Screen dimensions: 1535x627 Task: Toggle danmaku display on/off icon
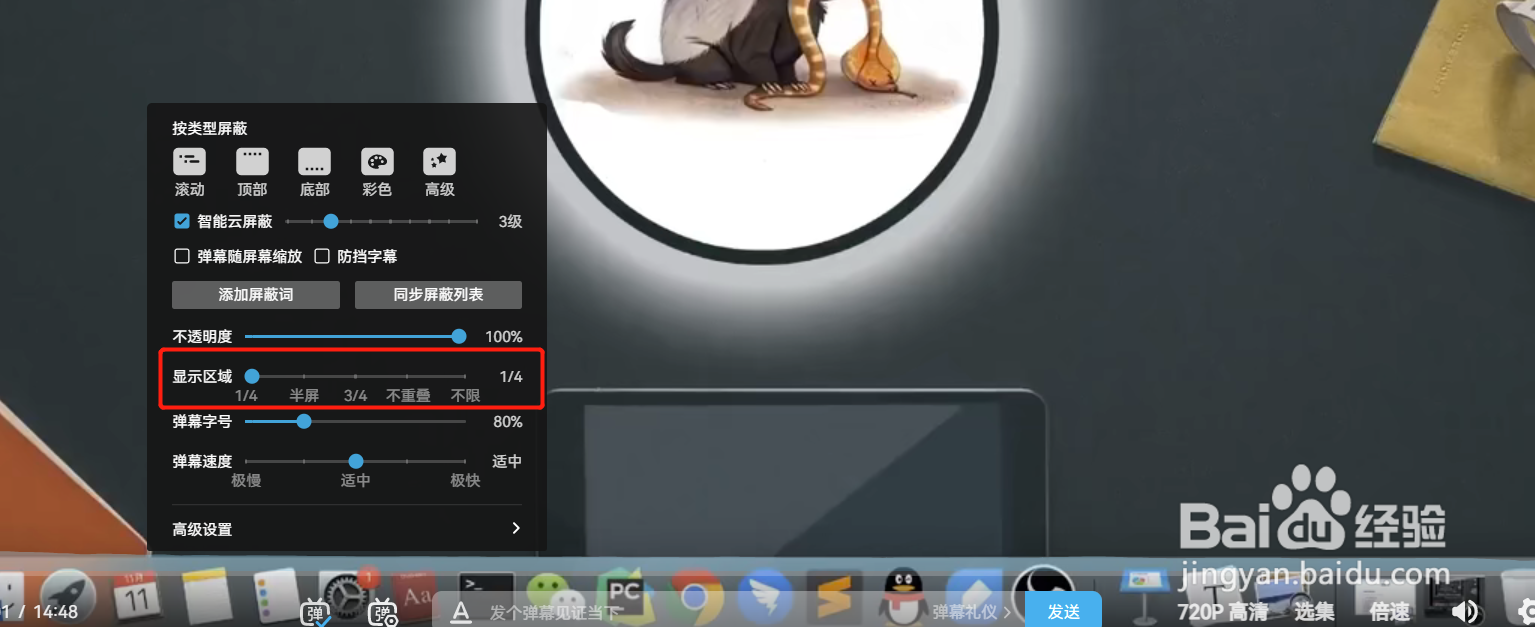point(317,611)
